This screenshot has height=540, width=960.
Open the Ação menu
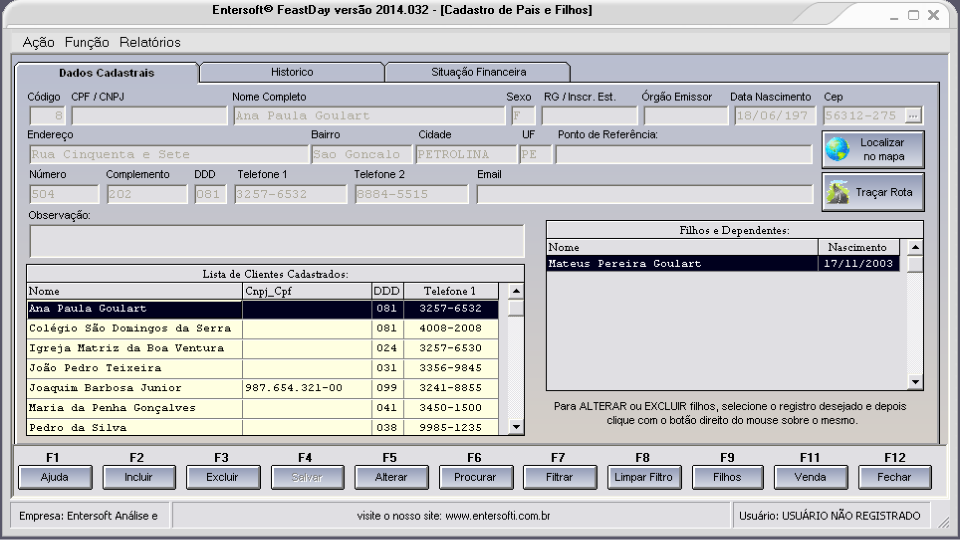(x=39, y=42)
